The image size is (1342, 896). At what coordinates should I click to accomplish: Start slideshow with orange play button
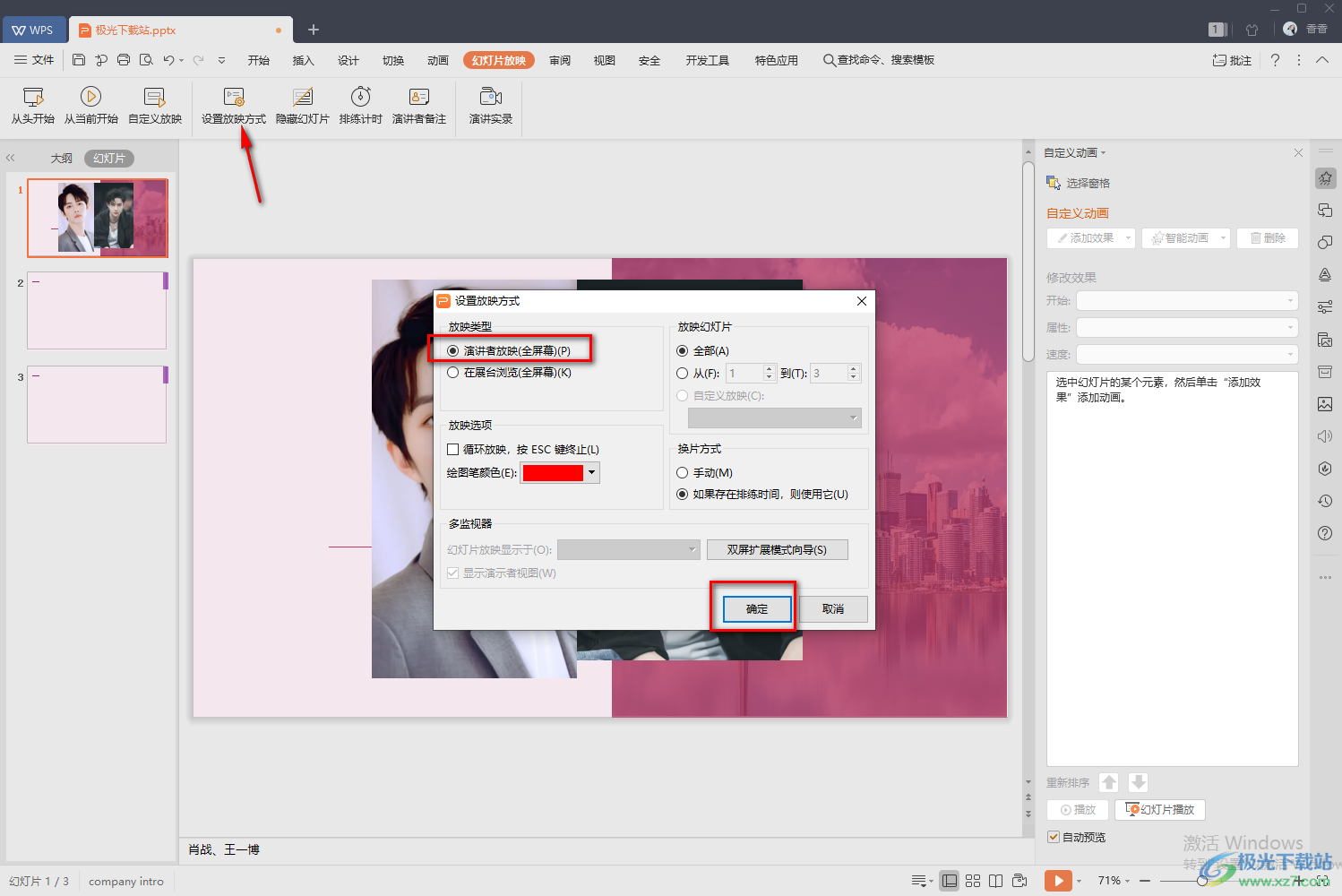point(1058,881)
